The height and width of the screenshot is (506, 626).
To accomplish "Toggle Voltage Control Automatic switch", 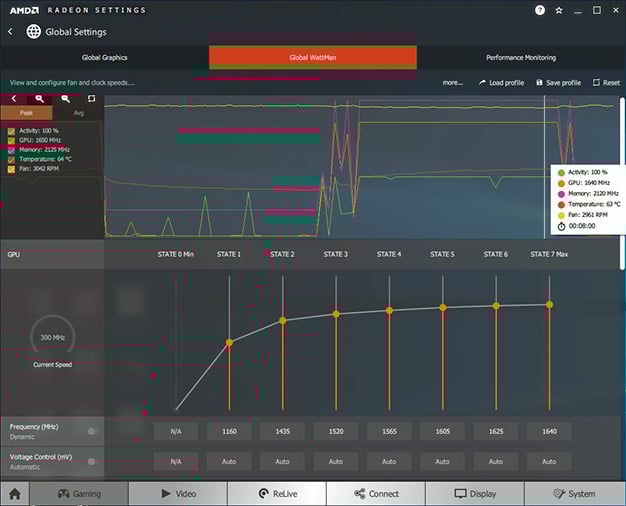I will 92,461.
